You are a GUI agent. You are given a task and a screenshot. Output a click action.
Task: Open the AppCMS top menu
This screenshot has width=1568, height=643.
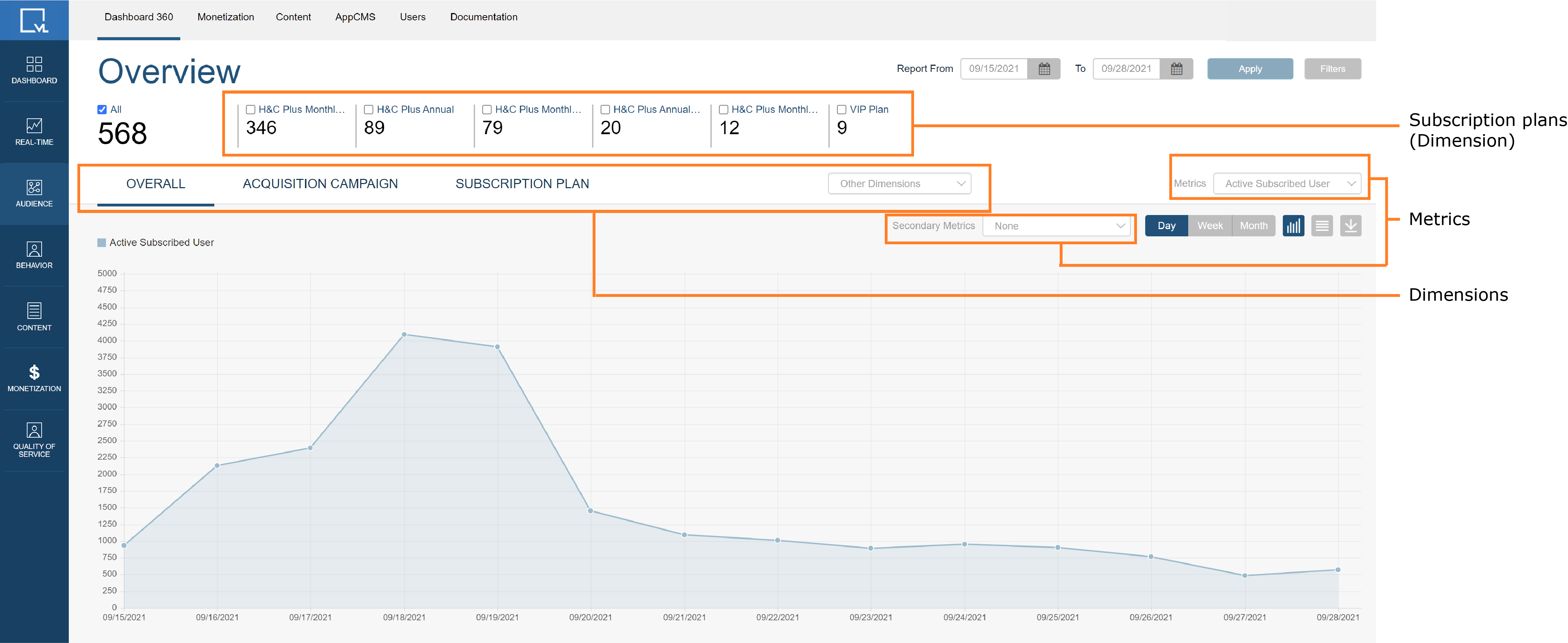pos(355,17)
